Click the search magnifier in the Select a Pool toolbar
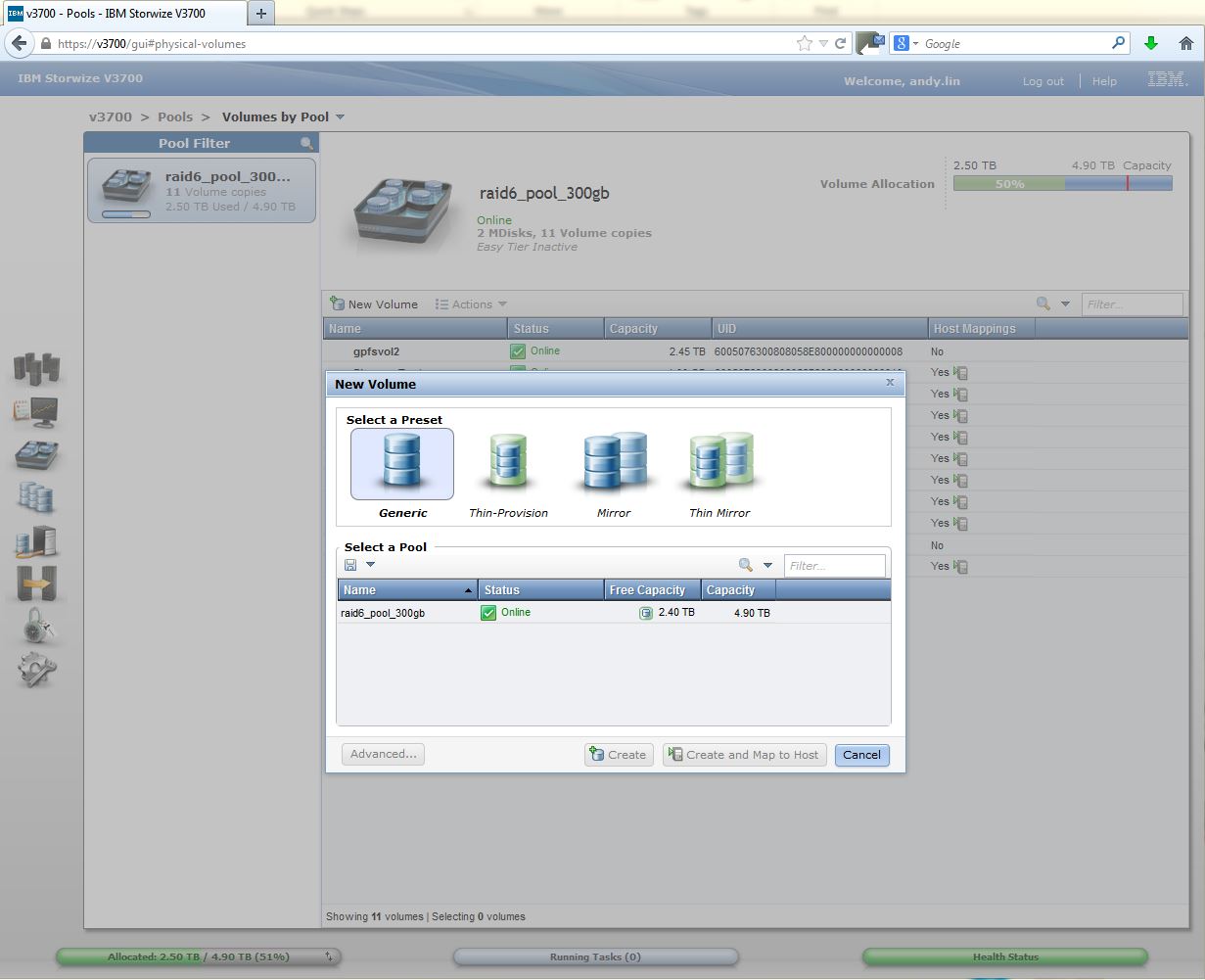This screenshot has width=1205, height=980. point(746,565)
